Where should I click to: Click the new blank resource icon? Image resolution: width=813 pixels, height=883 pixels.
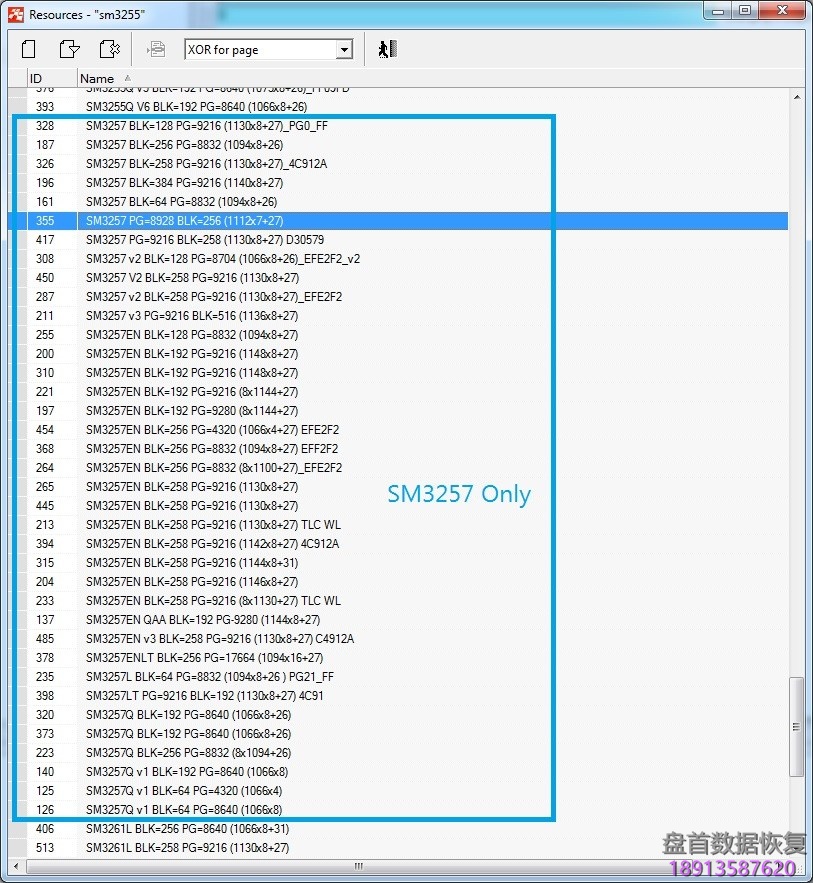pyautogui.click(x=29, y=49)
